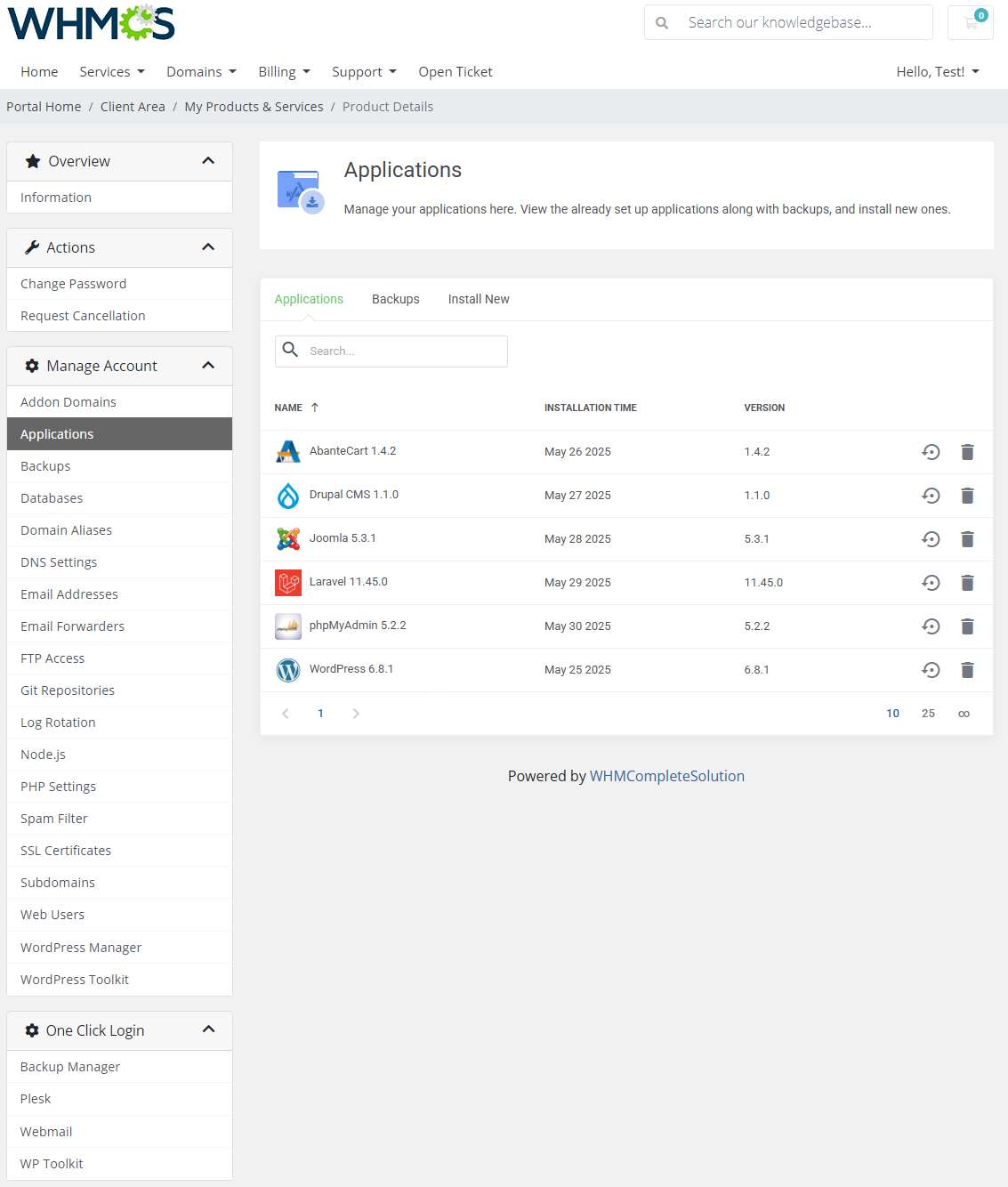
Task: Click the restore icon for Laravel 11.45.0
Action: point(931,583)
